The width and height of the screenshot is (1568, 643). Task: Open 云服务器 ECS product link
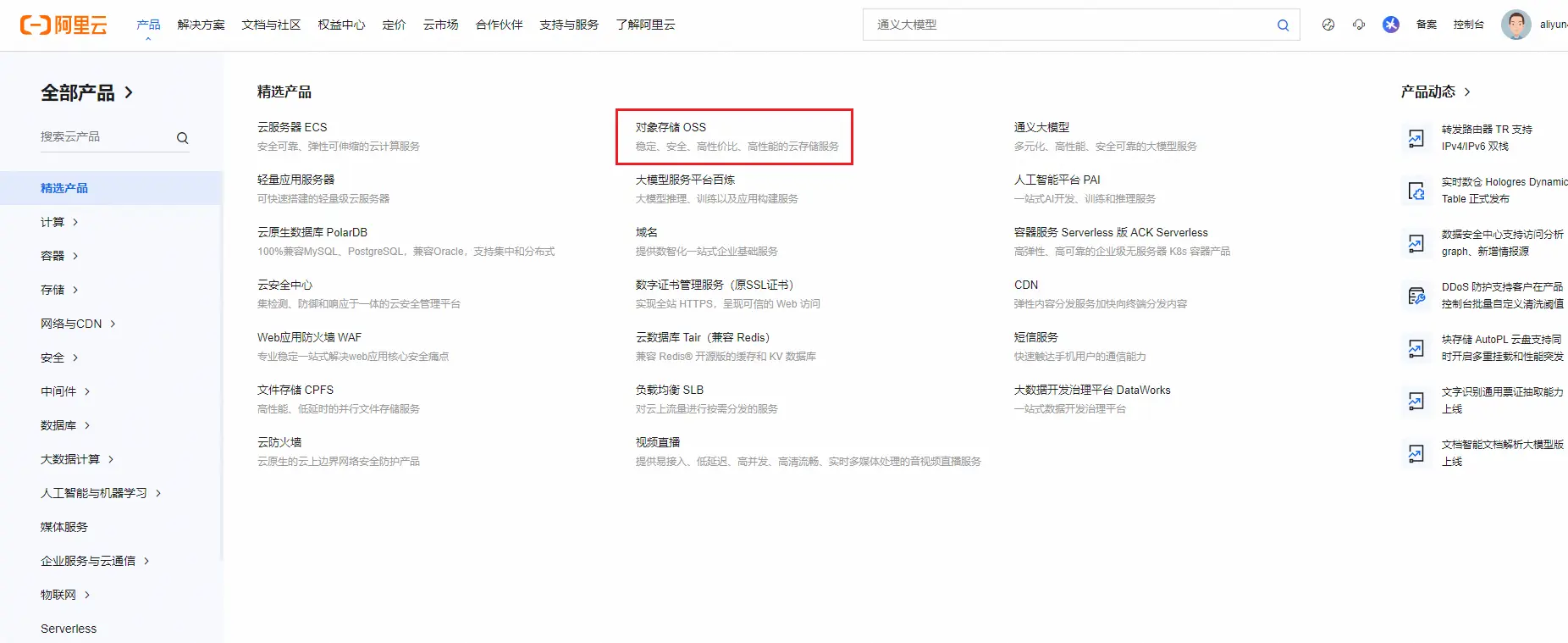tap(292, 127)
